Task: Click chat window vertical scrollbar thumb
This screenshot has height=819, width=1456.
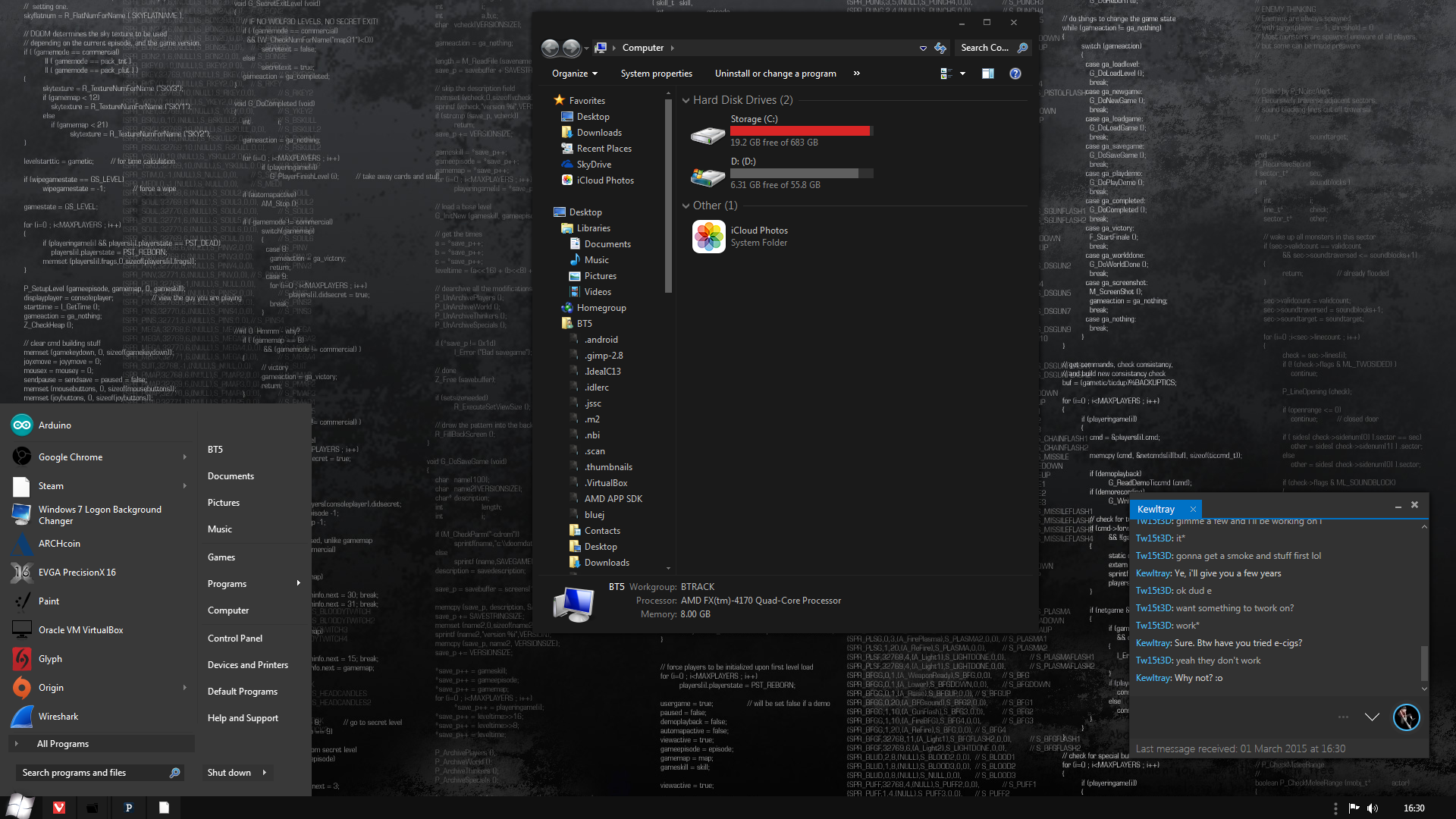Action: [1424, 664]
